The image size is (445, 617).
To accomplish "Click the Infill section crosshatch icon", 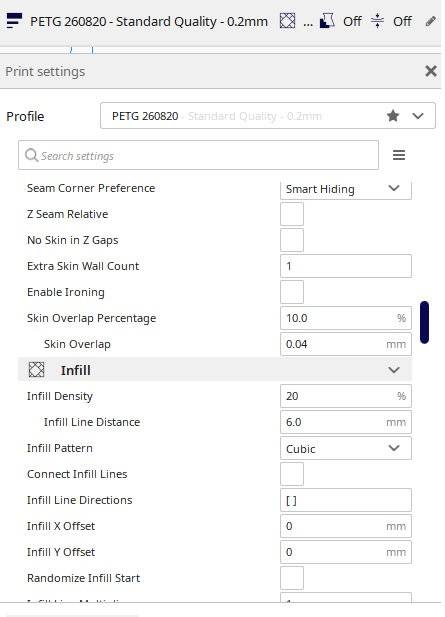I will tap(36, 370).
